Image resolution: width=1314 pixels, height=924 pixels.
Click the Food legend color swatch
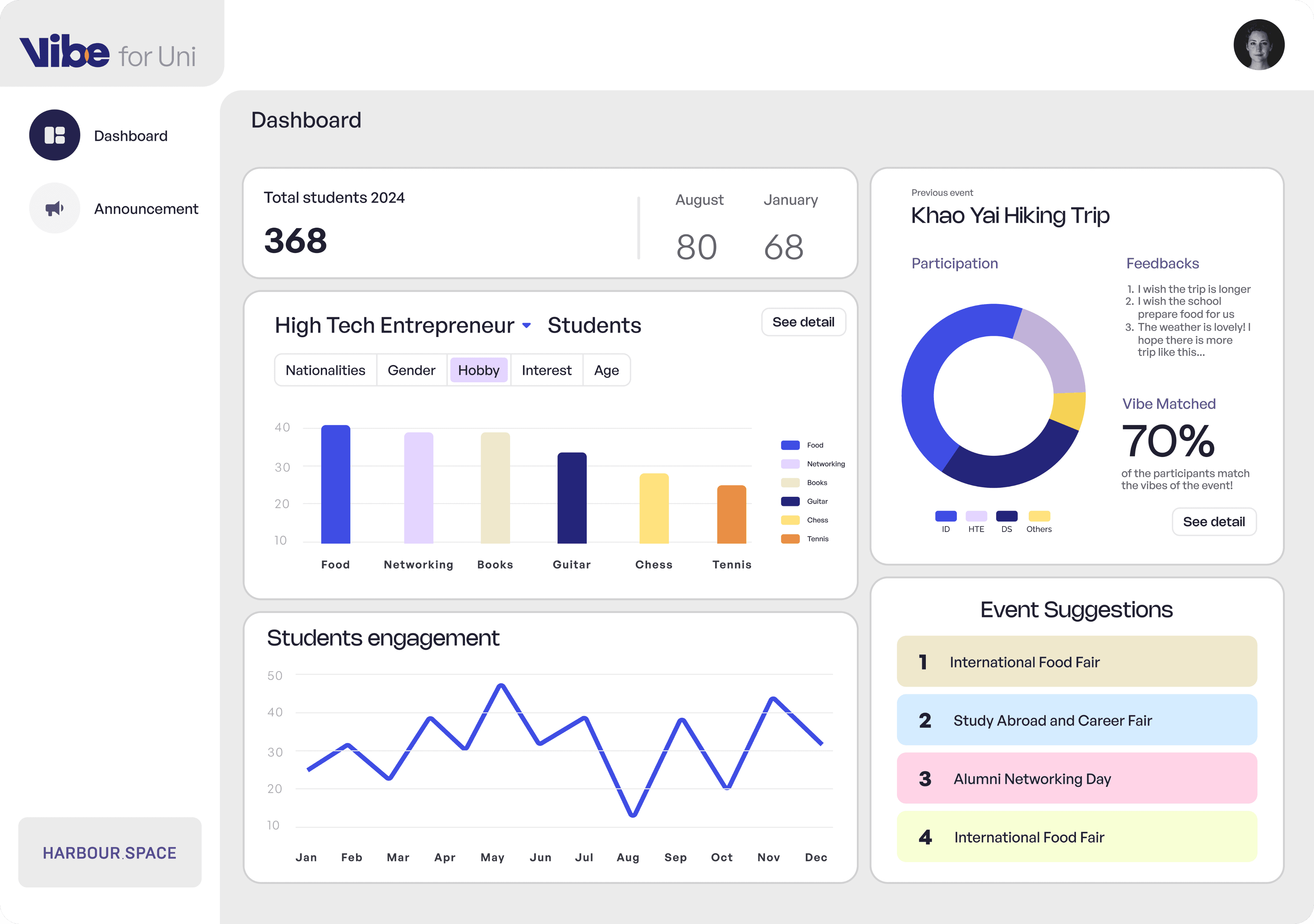[790, 445]
